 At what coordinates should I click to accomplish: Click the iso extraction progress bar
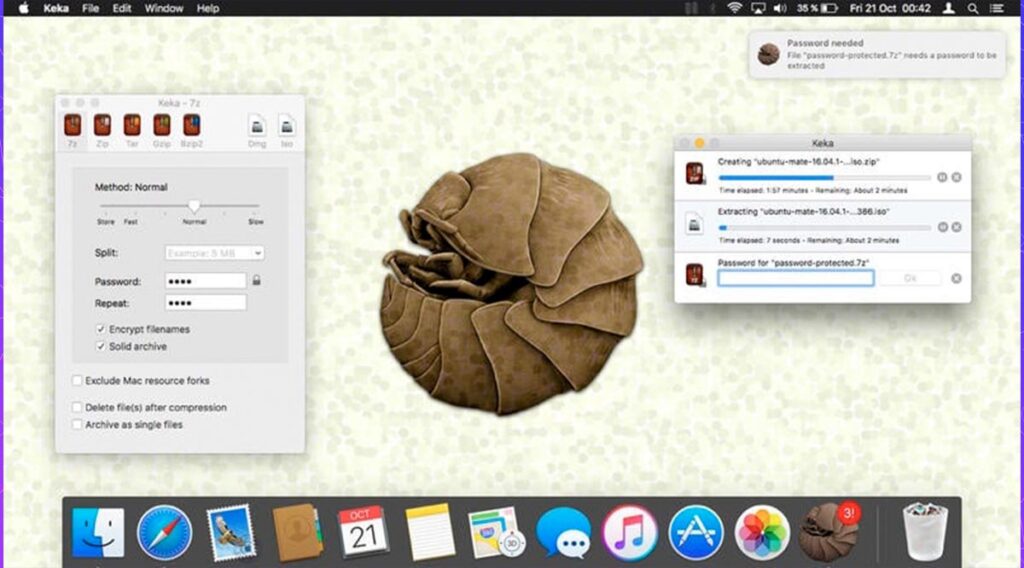tap(824, 228)
